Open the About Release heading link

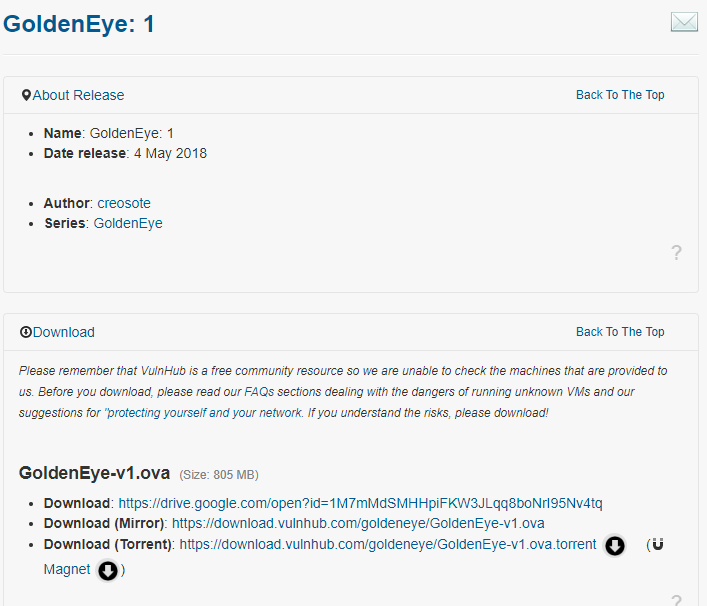78,95
